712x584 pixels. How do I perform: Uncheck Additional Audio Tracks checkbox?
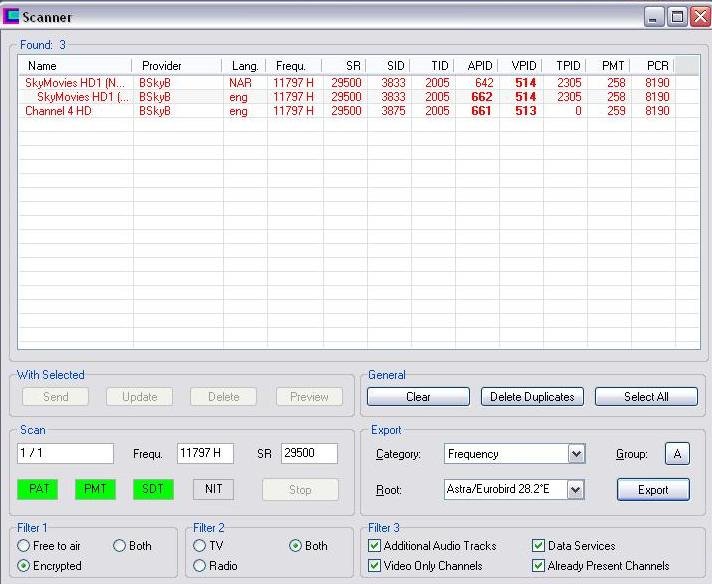tap(375, 546)
